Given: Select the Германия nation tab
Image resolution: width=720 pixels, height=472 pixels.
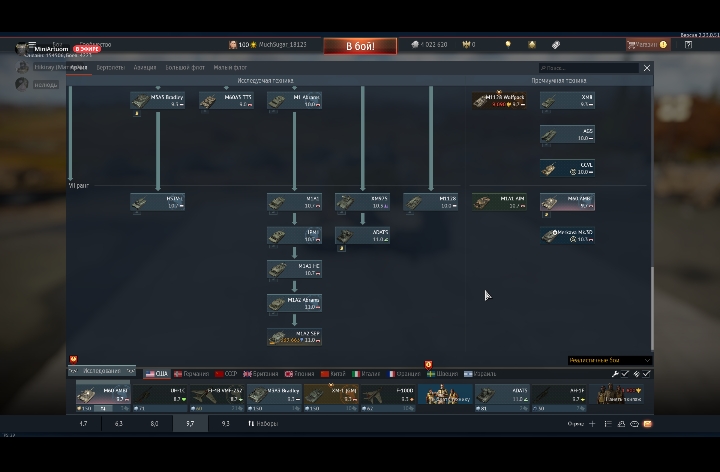Looking at the screenshot, I should (x=191, y=374).
